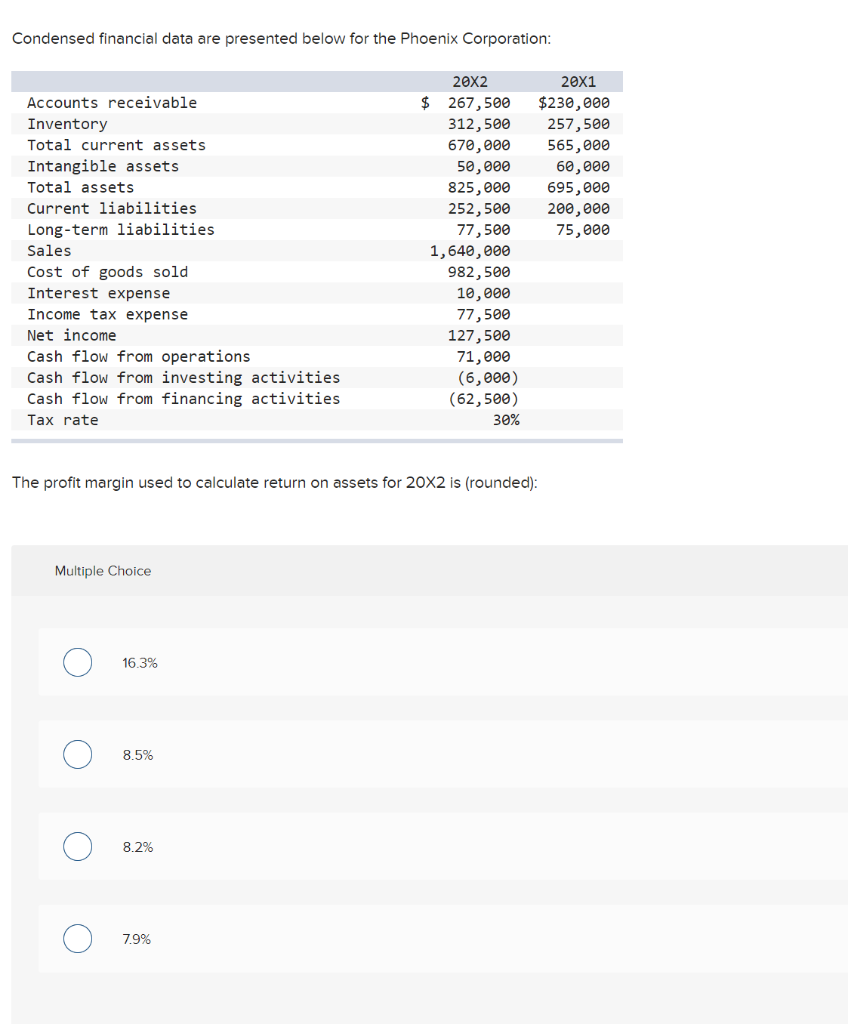Click the Multiple Choice heading
The image size is (848, 1024).
pos(103,570)
